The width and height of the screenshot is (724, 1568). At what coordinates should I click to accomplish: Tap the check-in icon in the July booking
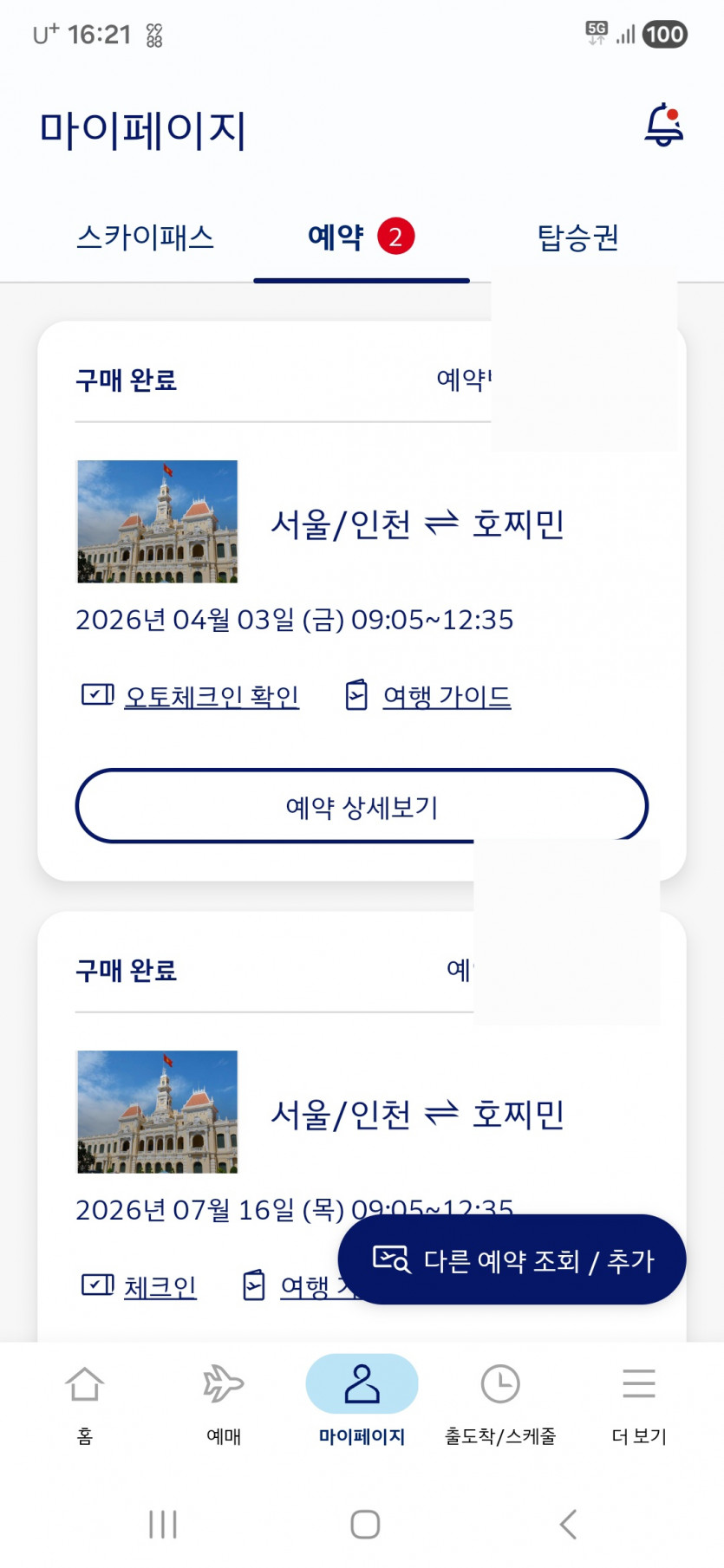click(97, 1285)
